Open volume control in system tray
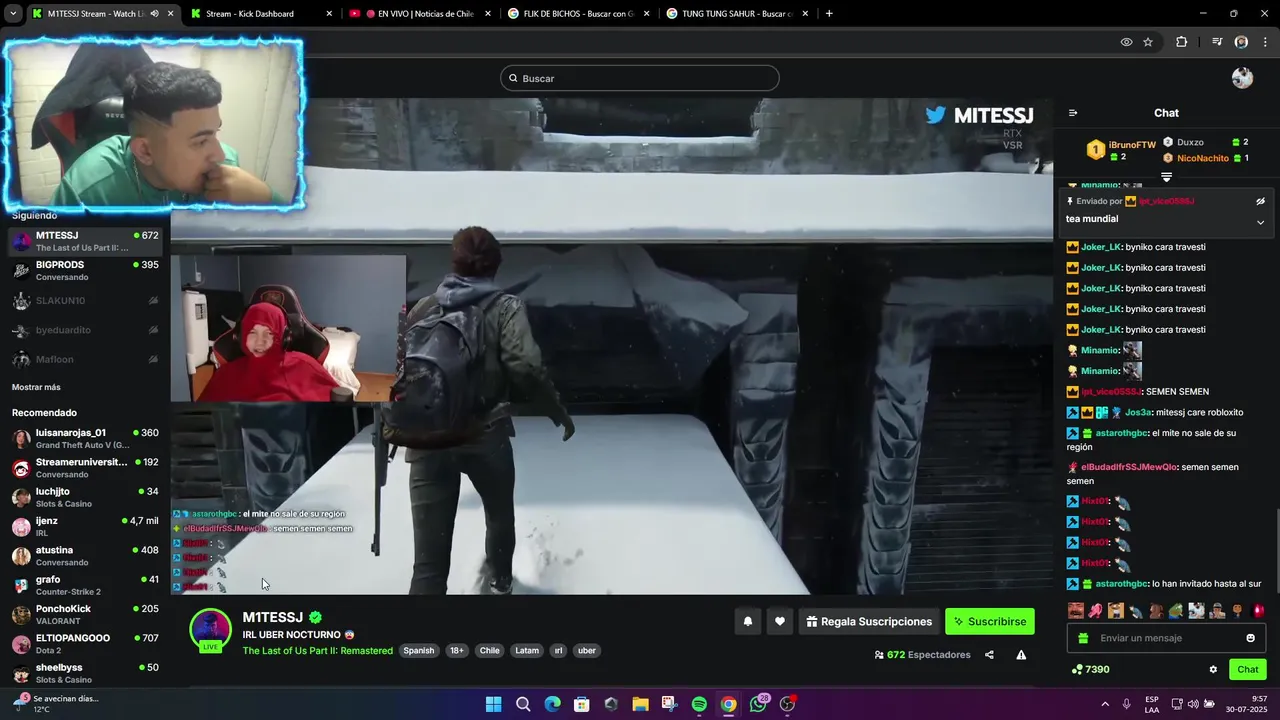 (1193, 704)
